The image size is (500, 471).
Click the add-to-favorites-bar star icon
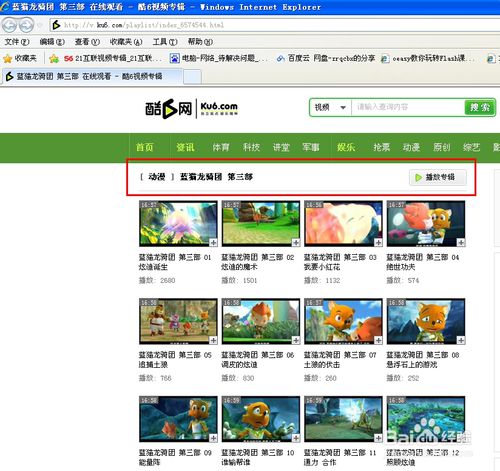[54, 59]
